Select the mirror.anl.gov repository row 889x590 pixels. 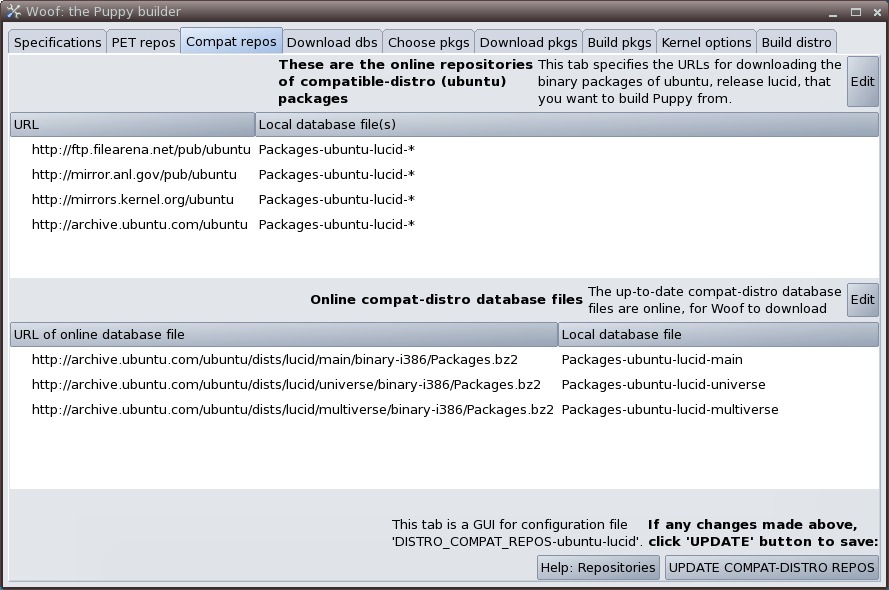pyautogui.click(x=141, y=175)
